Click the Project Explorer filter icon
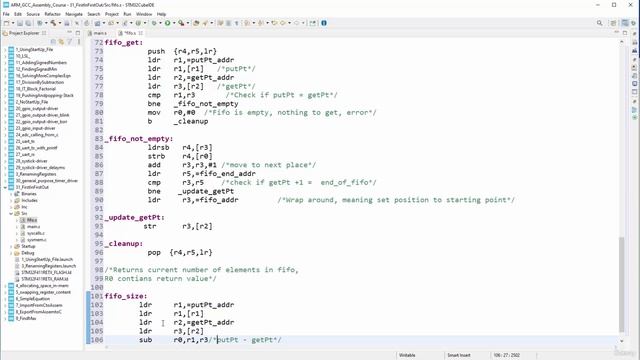This screenshot has width=640, height=360. 70,42
